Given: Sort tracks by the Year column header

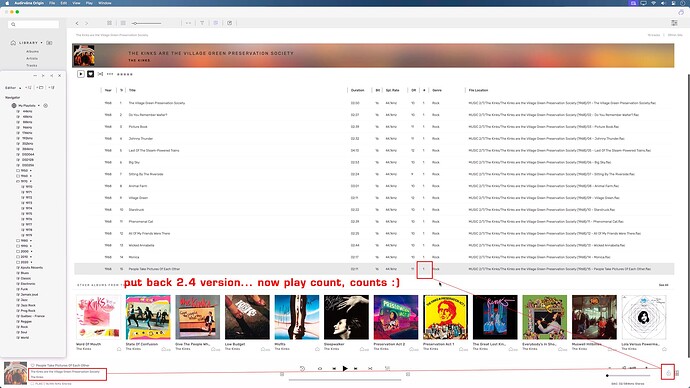Looking at the screenshot, I should click(108, 90).
